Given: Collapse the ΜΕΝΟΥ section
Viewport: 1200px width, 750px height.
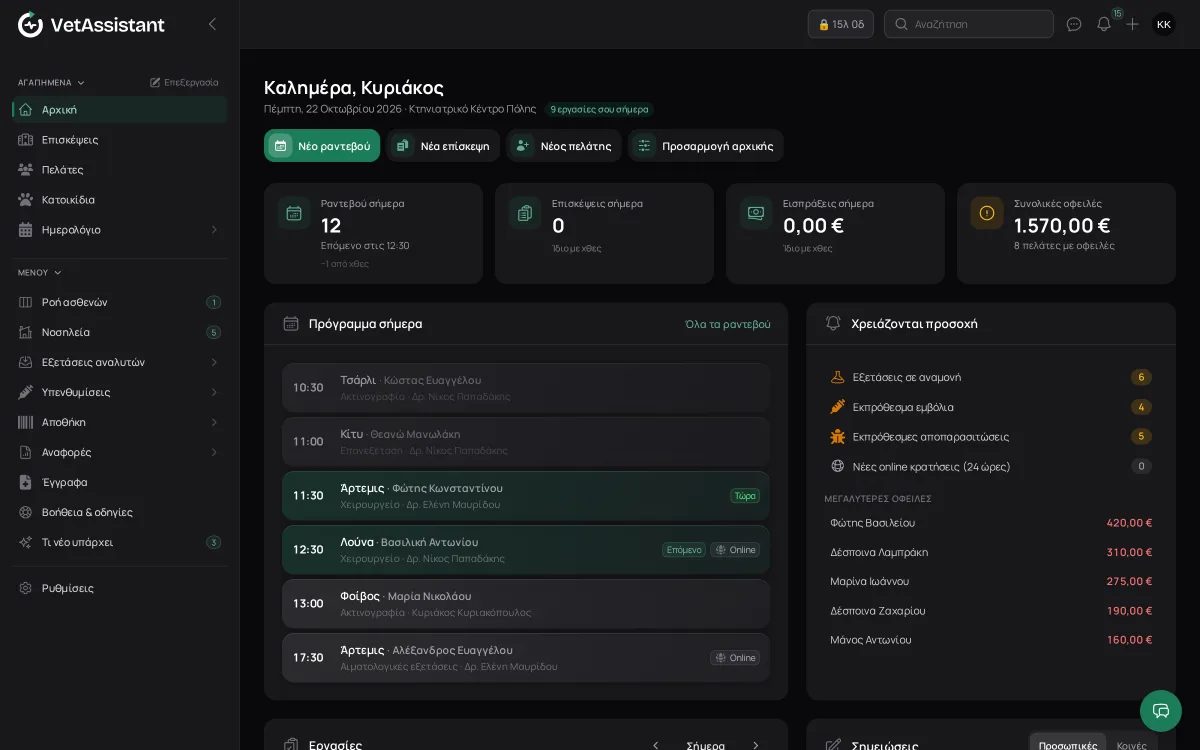Looking at the screenshot, I should (x=40, y=273).
